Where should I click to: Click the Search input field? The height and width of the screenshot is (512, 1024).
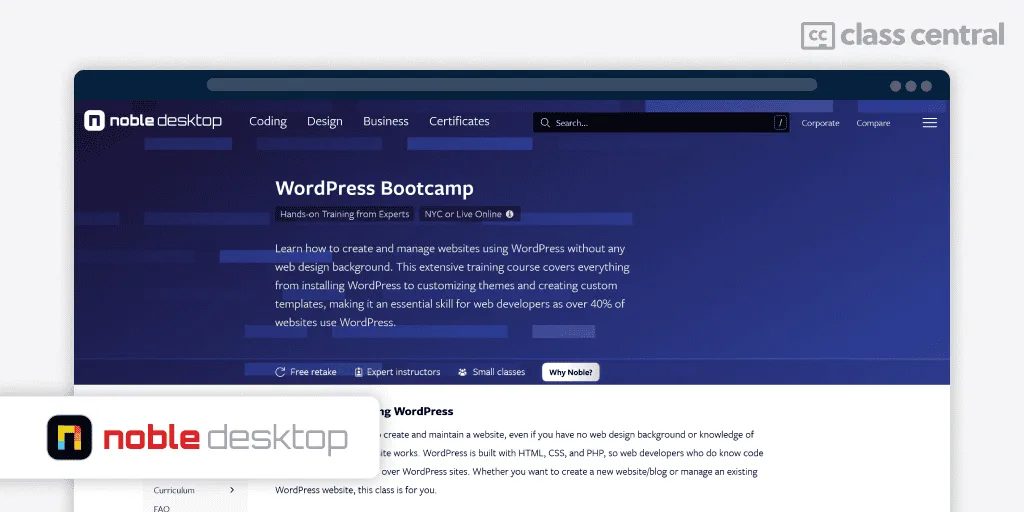coord(661,123)
